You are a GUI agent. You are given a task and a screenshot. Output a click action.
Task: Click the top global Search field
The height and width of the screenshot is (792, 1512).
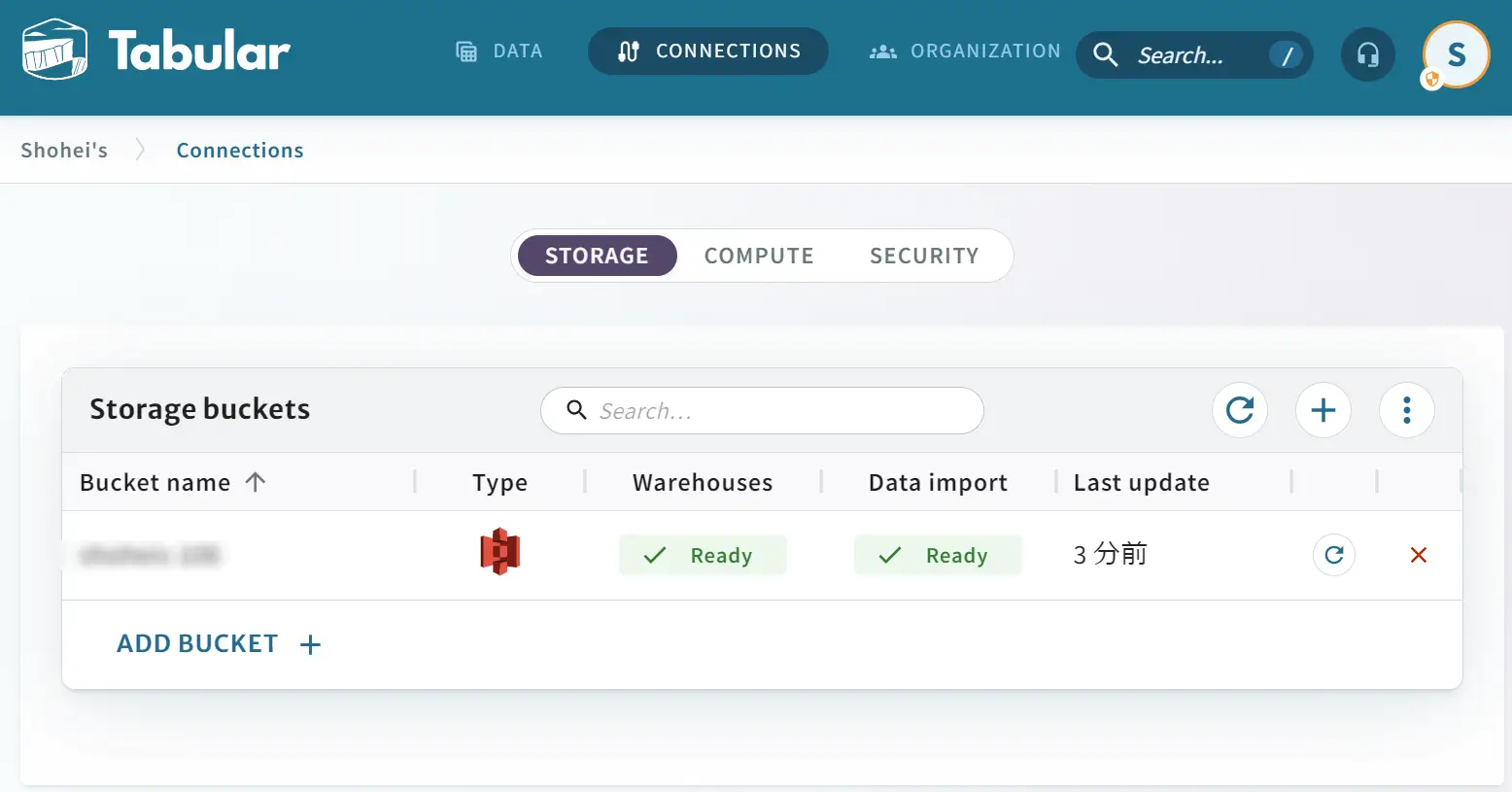pos(1194,55)
